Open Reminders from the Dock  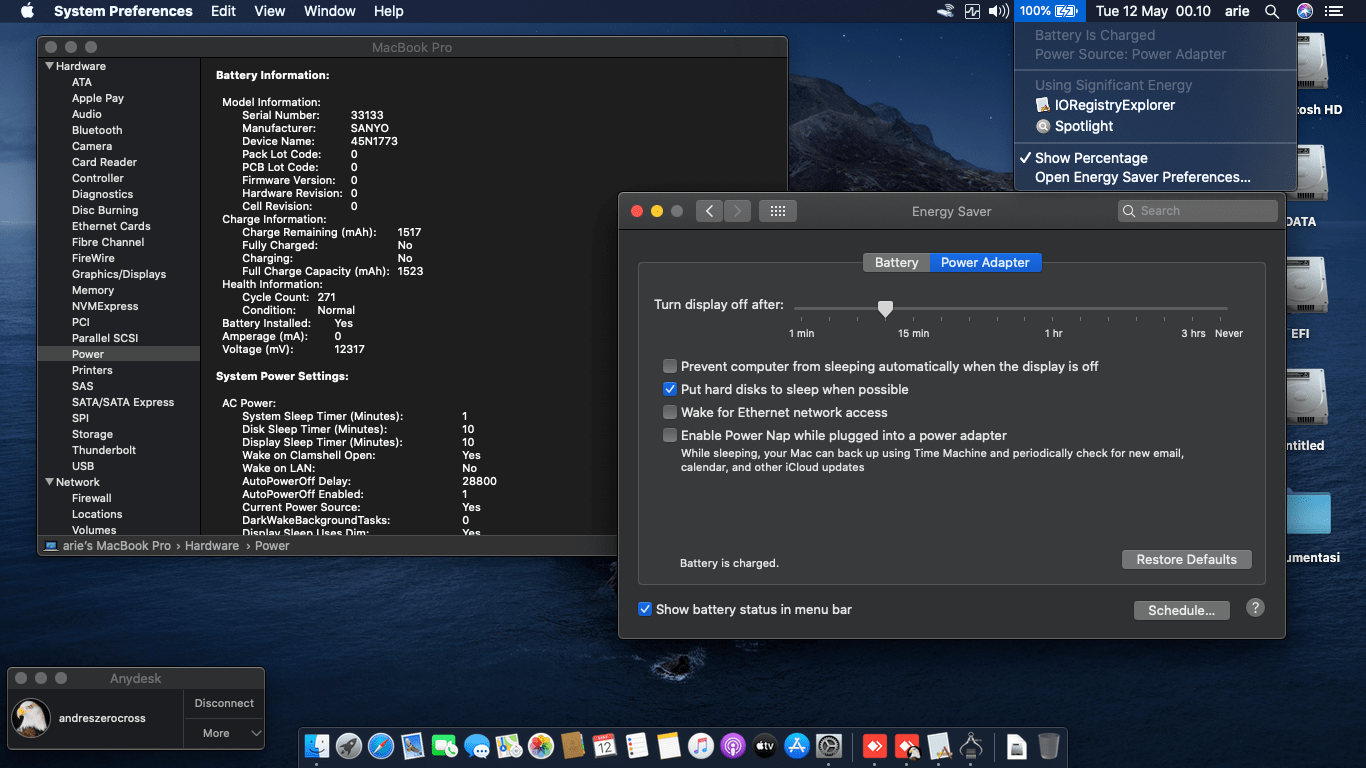point(637,746)
